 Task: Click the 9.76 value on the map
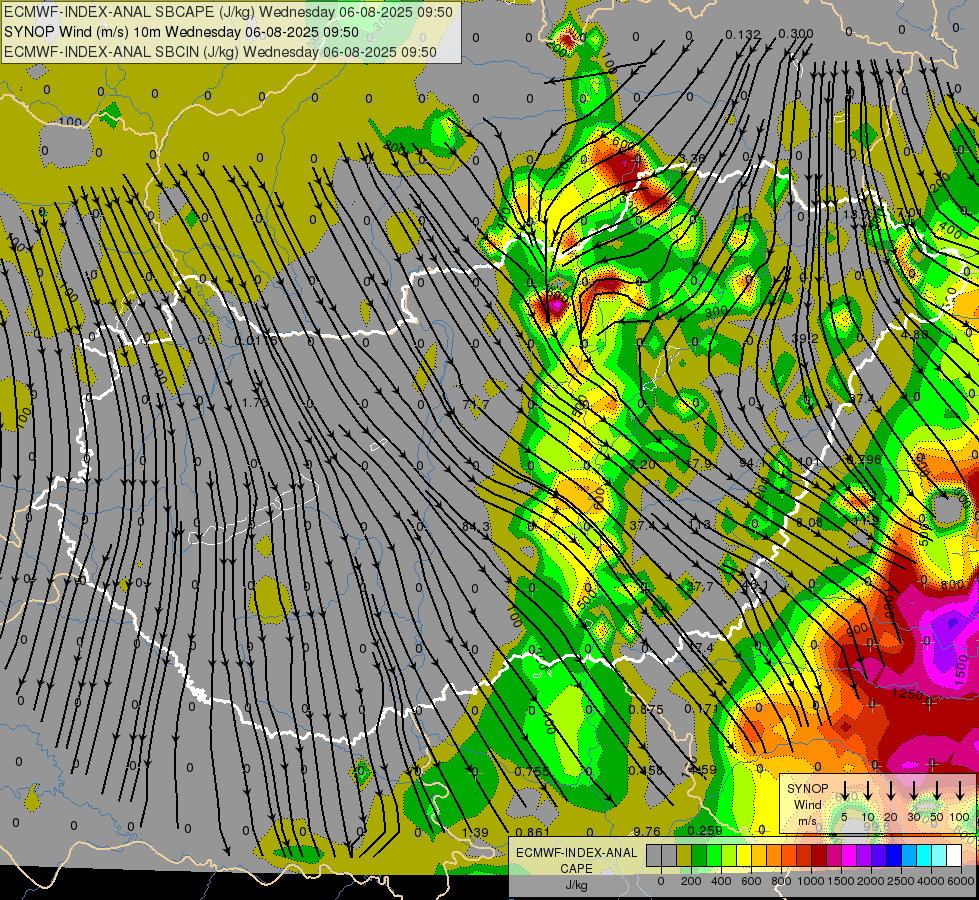pyautogui.click(x=647, y=831)
